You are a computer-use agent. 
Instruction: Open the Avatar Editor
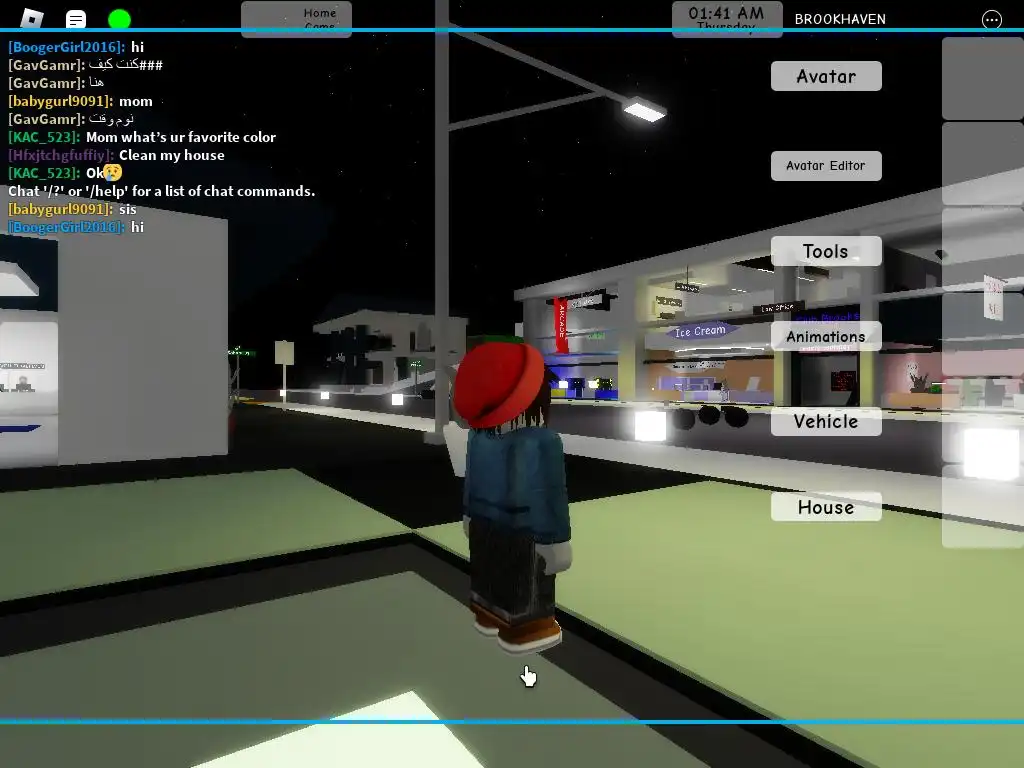pyautogui.click(x=826, y=166)
